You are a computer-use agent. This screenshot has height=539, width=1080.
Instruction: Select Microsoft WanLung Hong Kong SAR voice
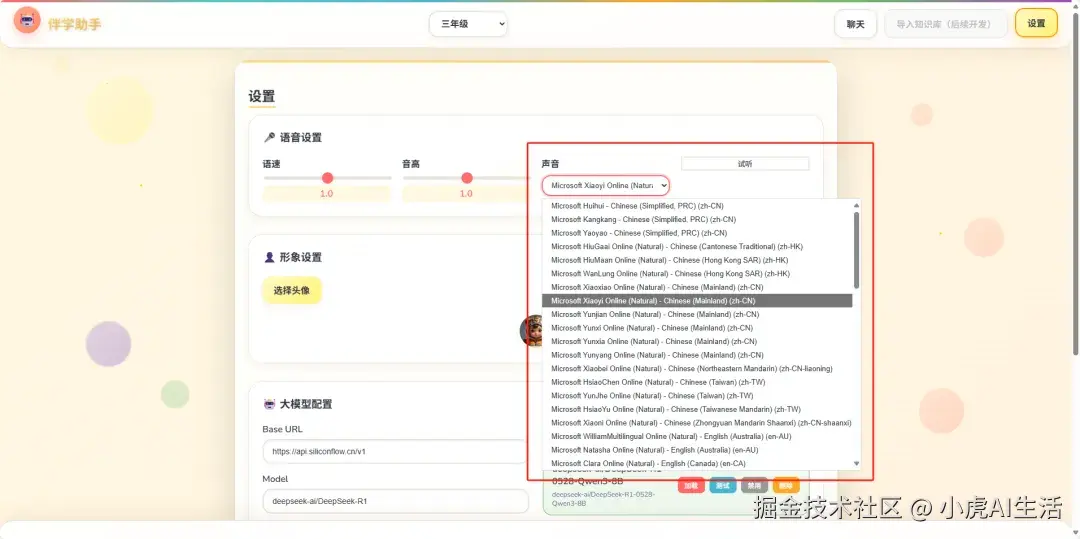point(697,273)
